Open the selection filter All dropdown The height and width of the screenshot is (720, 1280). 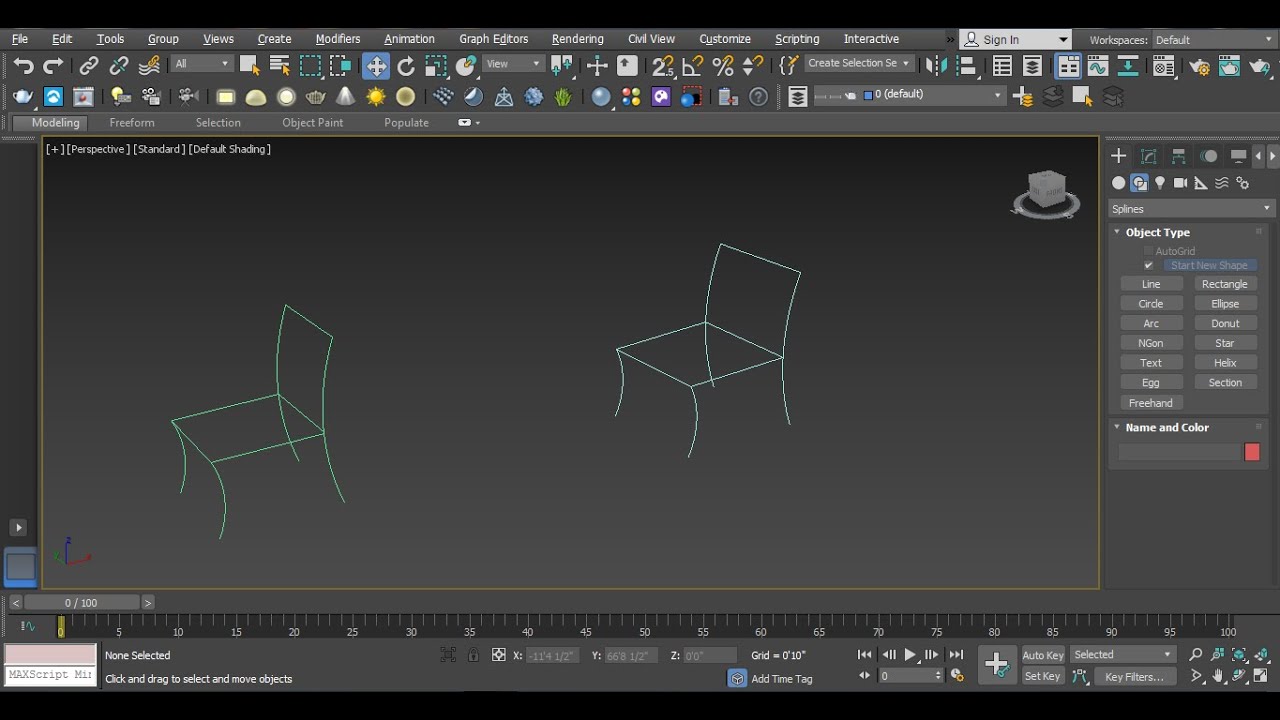click(201, 63)
